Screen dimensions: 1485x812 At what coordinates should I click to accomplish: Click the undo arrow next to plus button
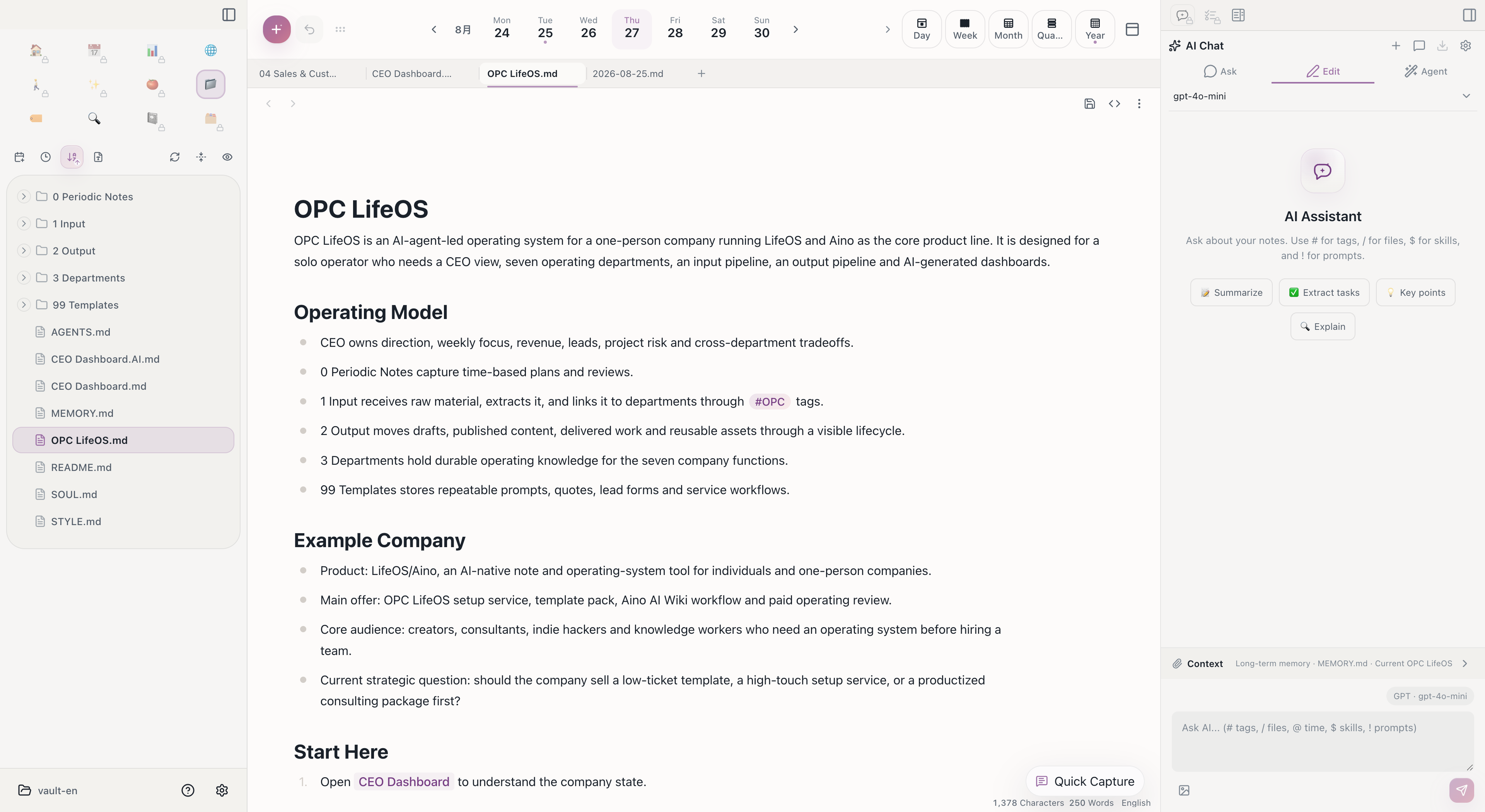click(309, 29)
